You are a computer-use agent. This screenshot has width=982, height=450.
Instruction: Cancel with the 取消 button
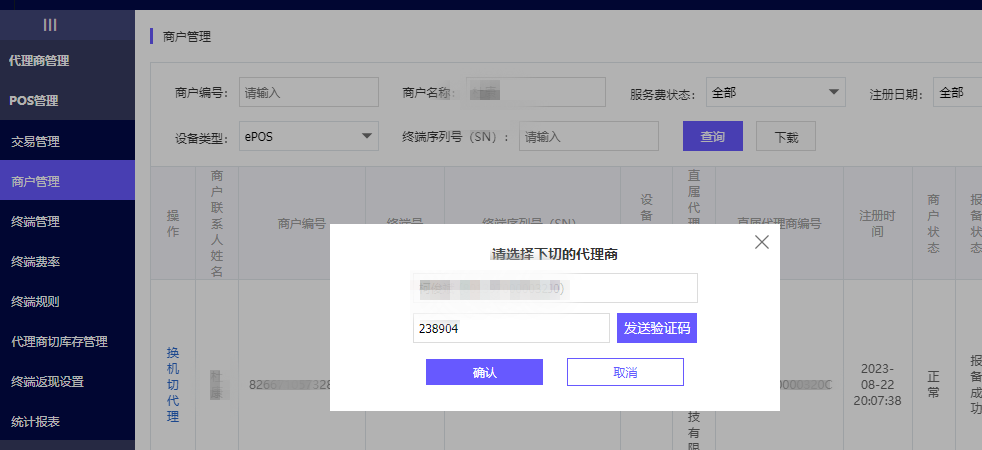(x=625, y=372)
